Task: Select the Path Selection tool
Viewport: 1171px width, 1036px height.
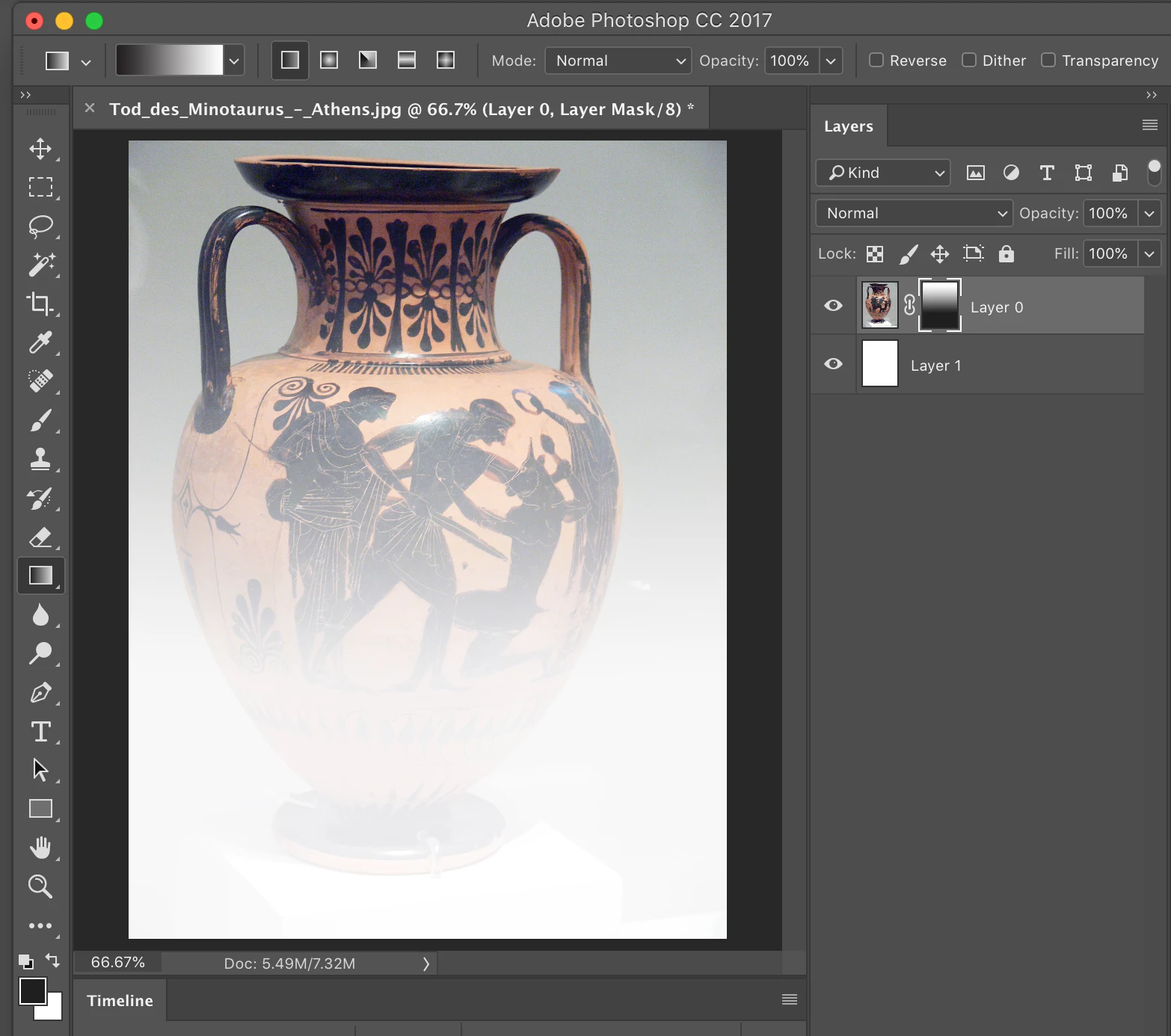Action: (40, 770)
